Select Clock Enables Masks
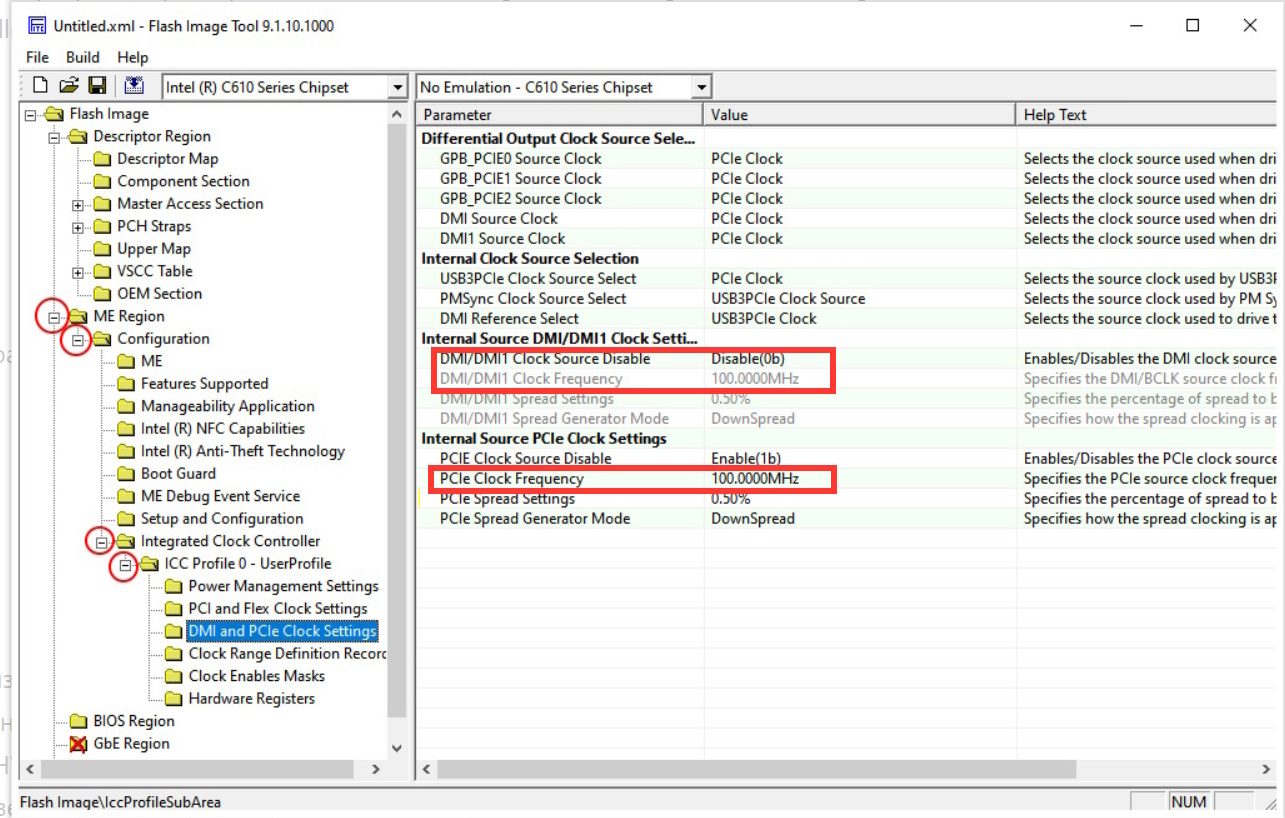 click(x=256, y=676)
